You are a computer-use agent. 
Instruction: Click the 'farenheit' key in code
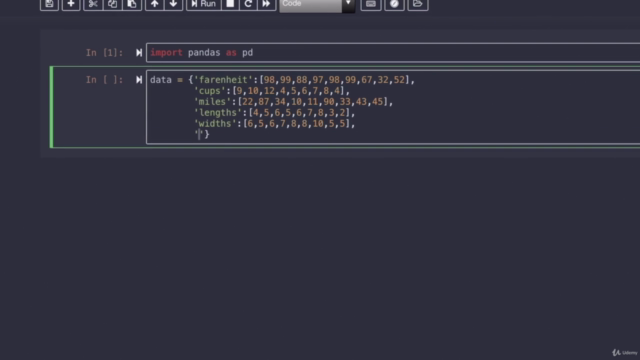223,80
